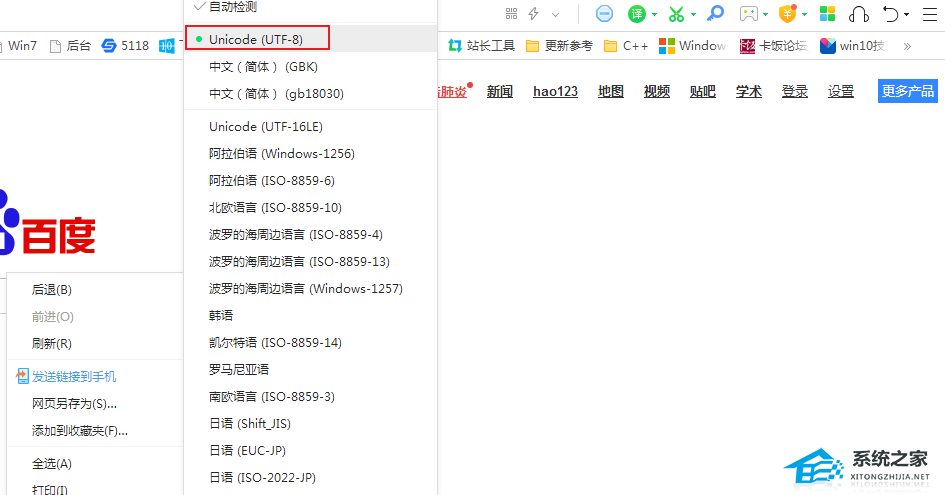Select Unicode (UTF-8) encoding

(x=310, y=39)
